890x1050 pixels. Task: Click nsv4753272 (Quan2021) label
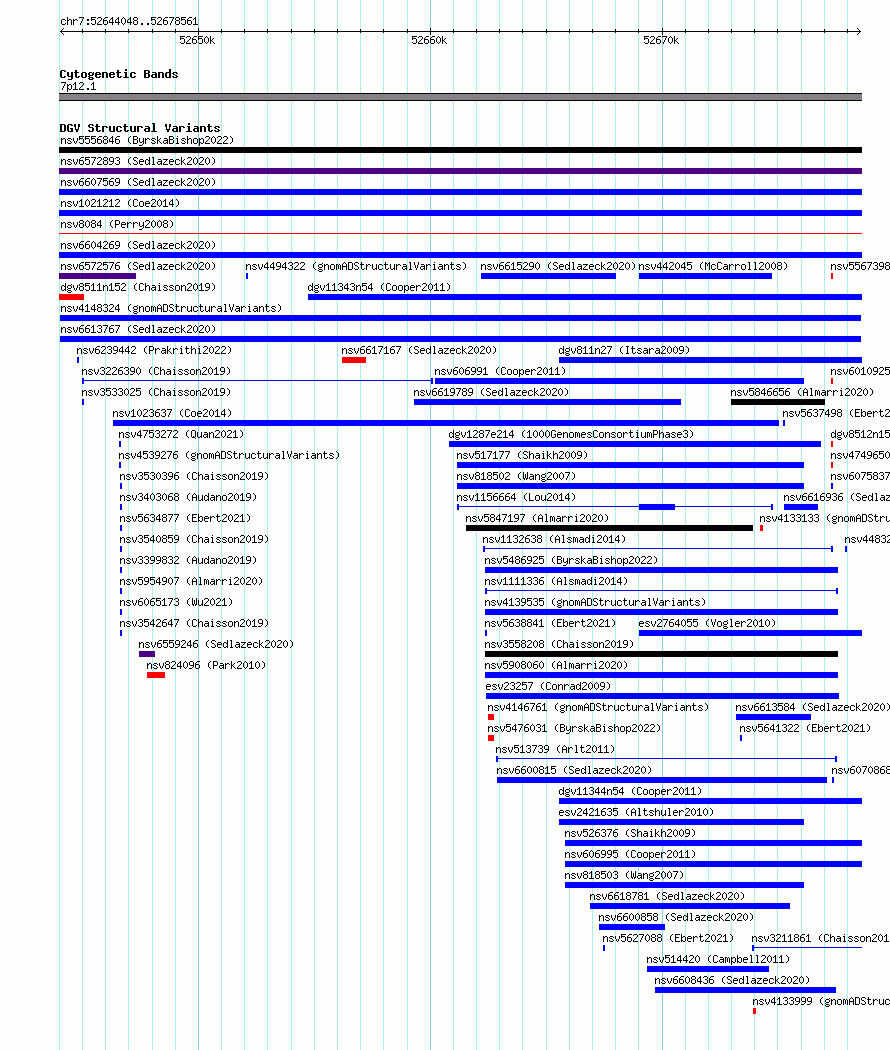click(x=181, y=434)
